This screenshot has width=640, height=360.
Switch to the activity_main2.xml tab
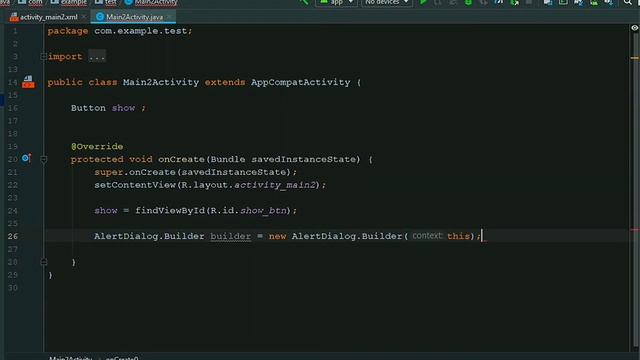49,17
